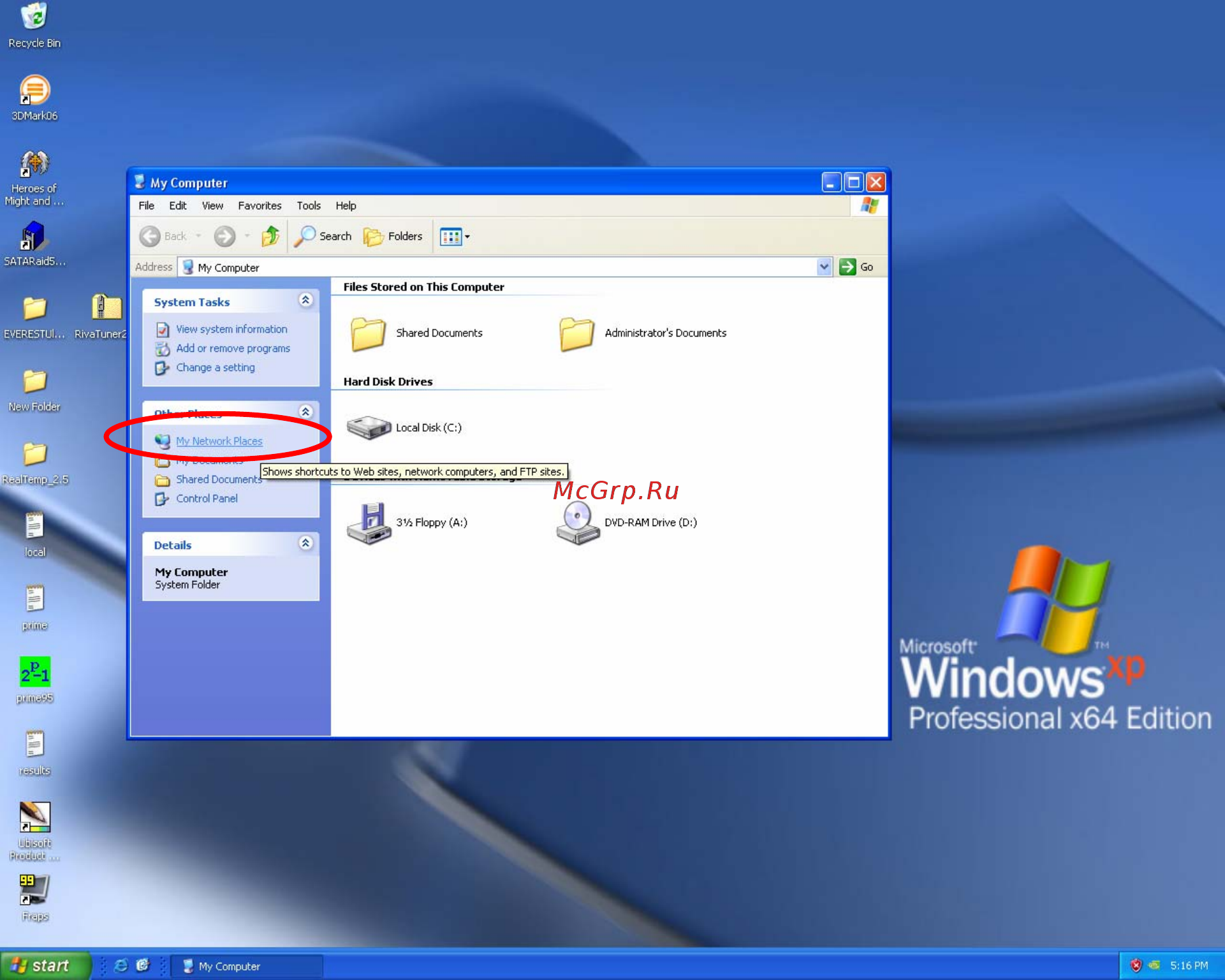Select the local text file icon
Screen dimensions: 1225x980
tap(34, 534)
